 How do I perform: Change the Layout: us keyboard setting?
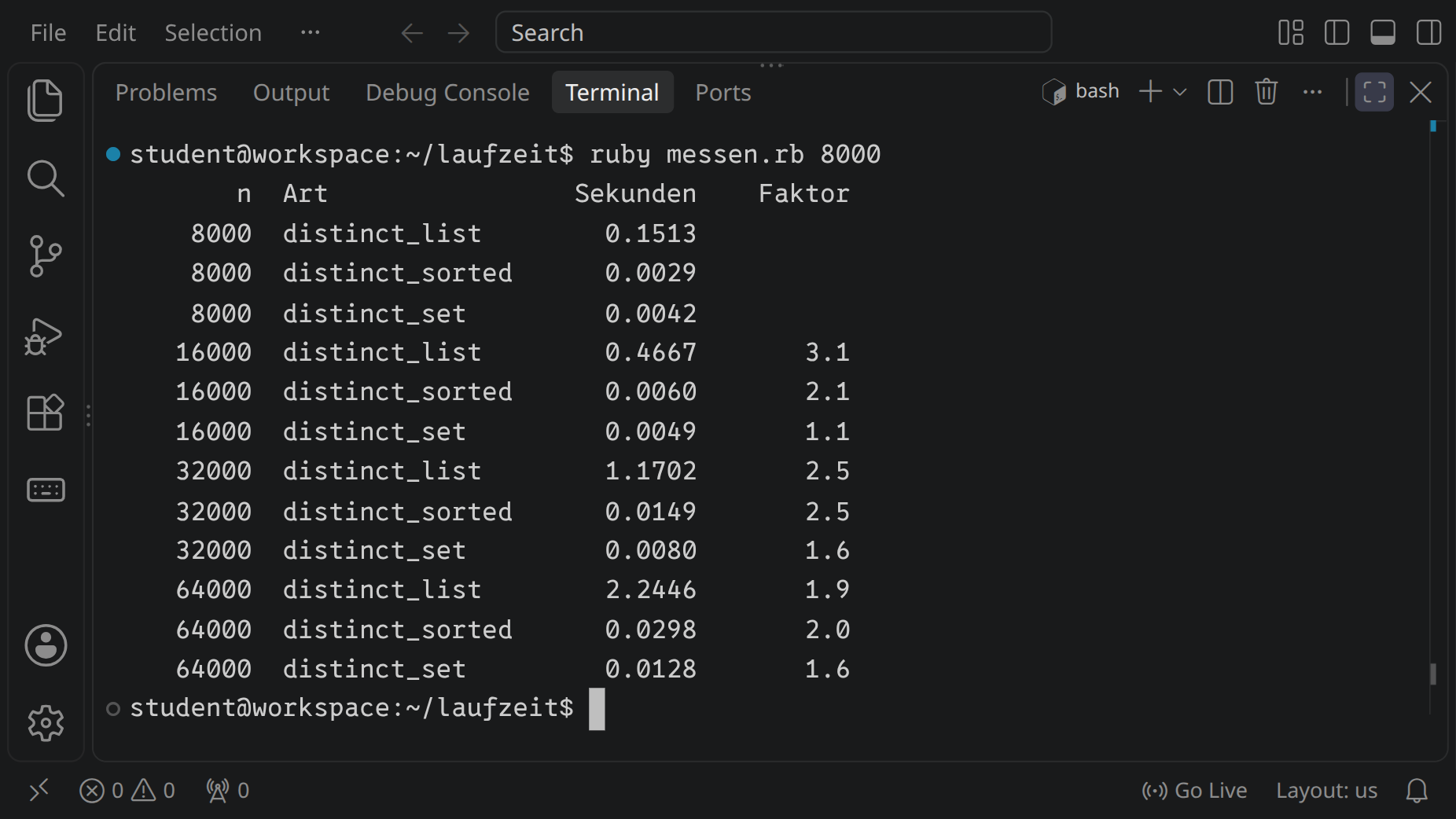tap(1326, 790)
